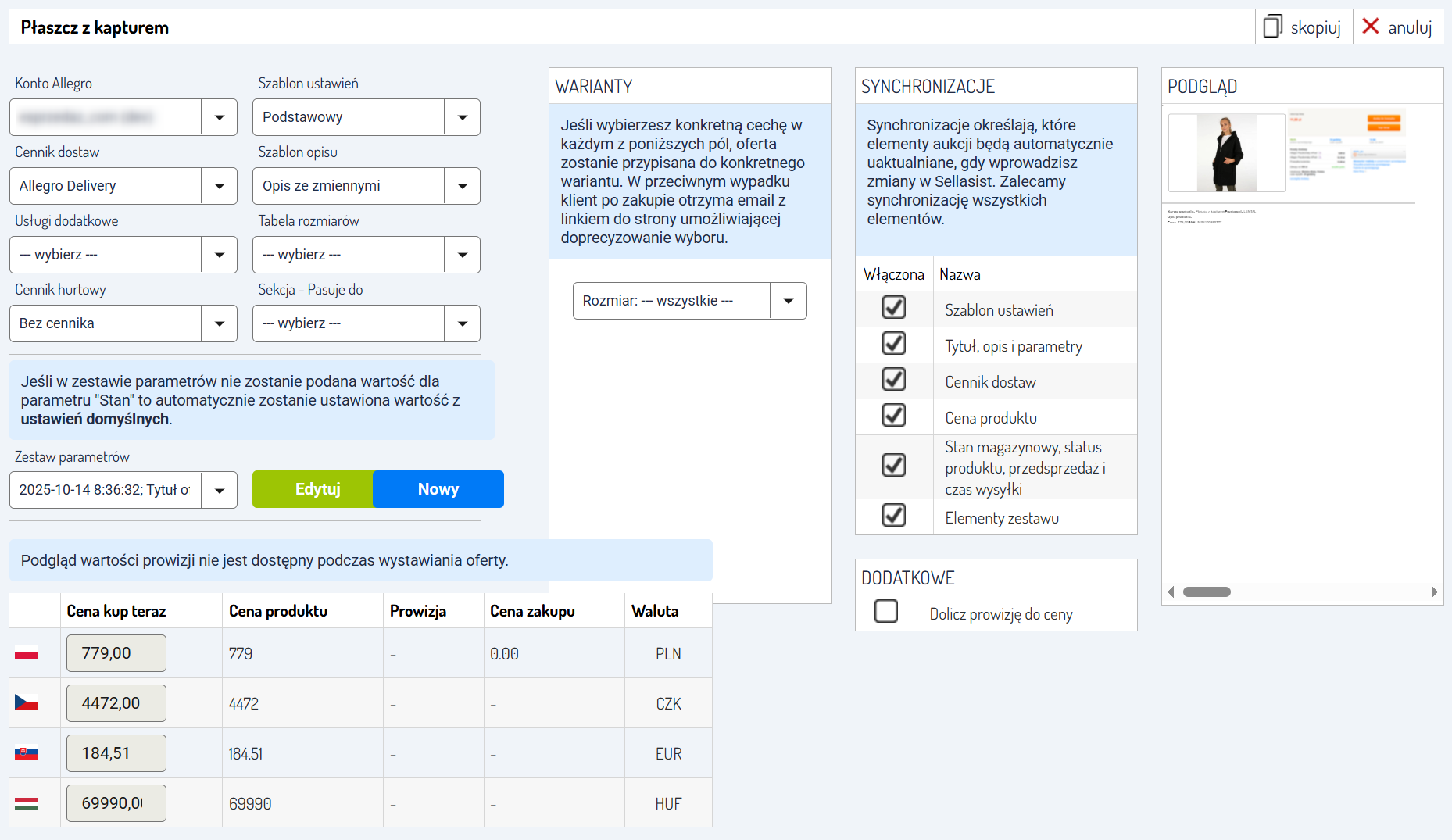The height and width of the screenshot is (840, 1452).
Task: Click the skopiuj copy icon
Action: (x=1273, y=27)
